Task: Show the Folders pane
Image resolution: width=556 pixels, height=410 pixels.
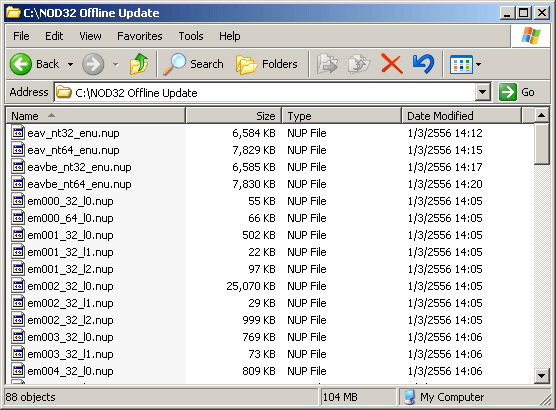Action: [267, 64]
